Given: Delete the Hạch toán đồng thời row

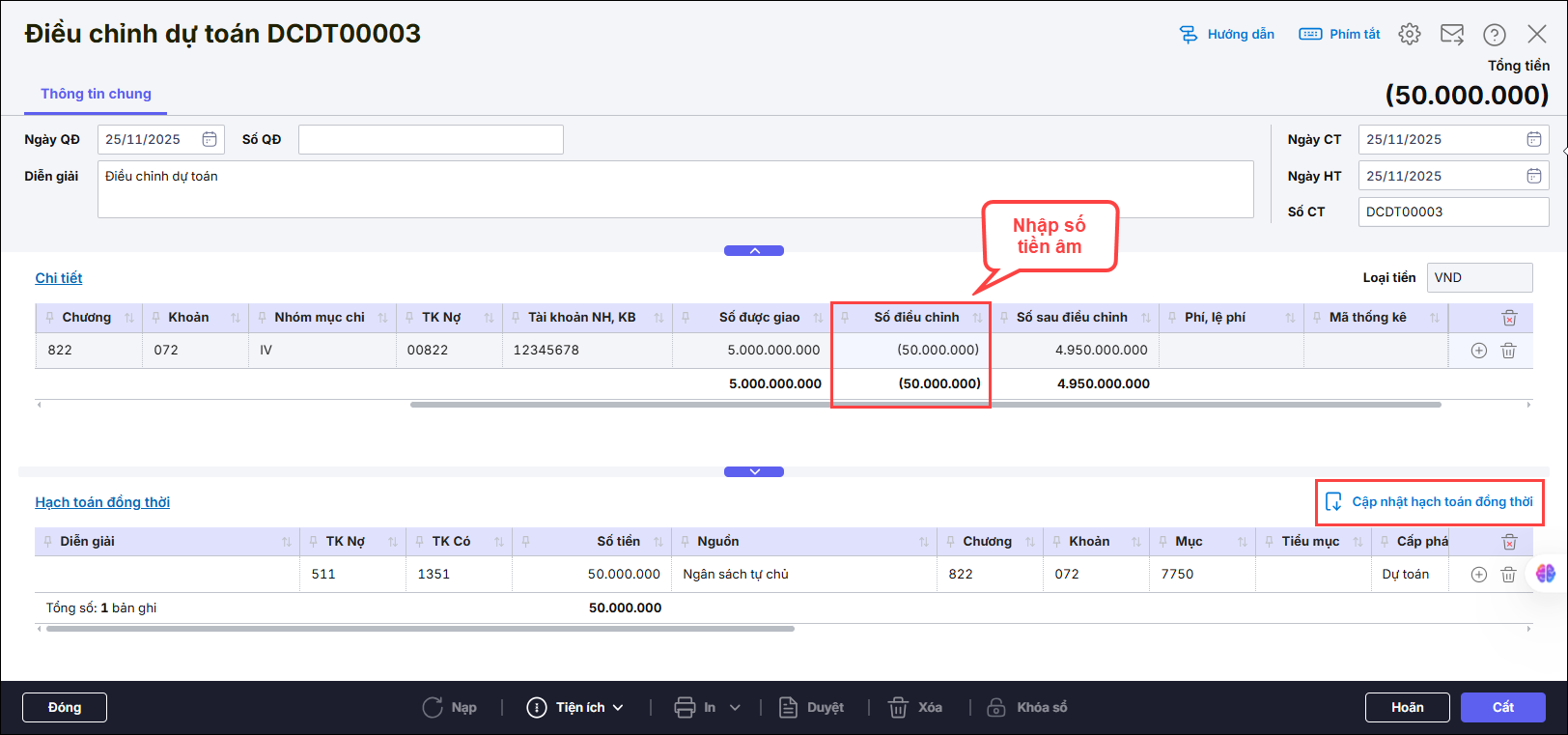Looking at the screenshot, I should click(1508, 575).
